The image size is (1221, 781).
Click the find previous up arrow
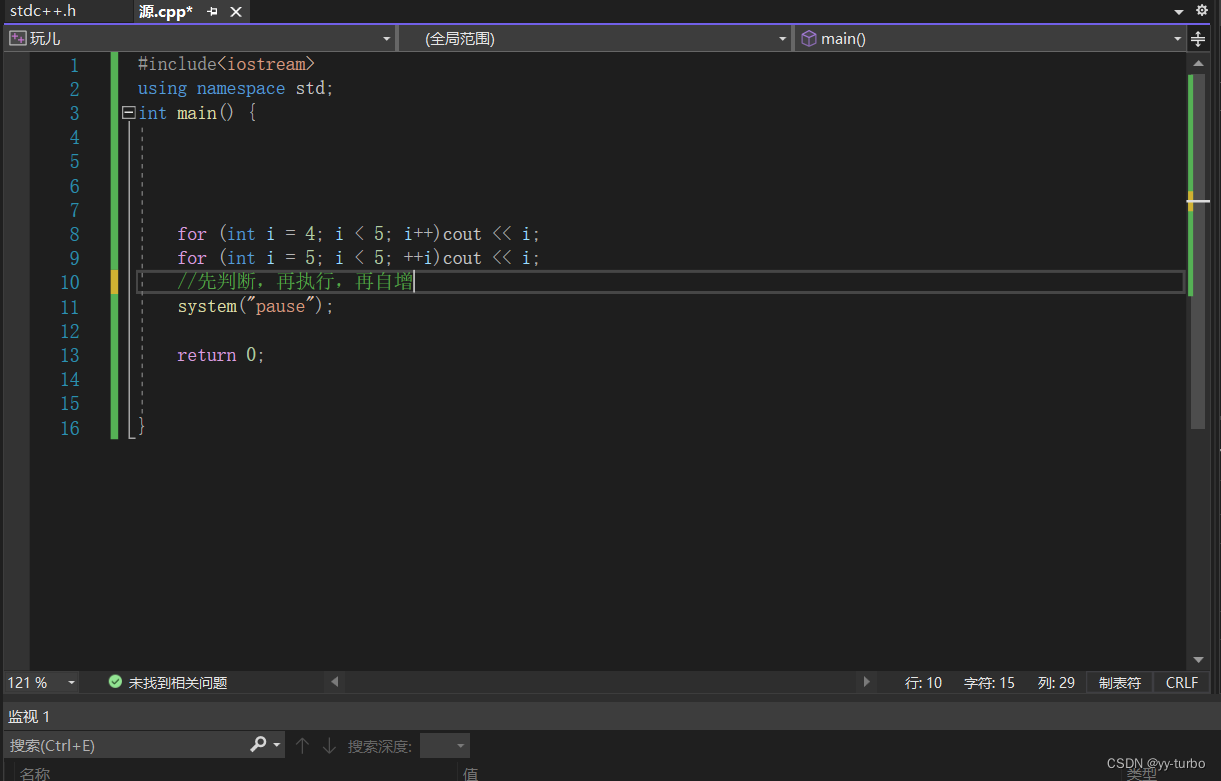[x=302, y=746]
